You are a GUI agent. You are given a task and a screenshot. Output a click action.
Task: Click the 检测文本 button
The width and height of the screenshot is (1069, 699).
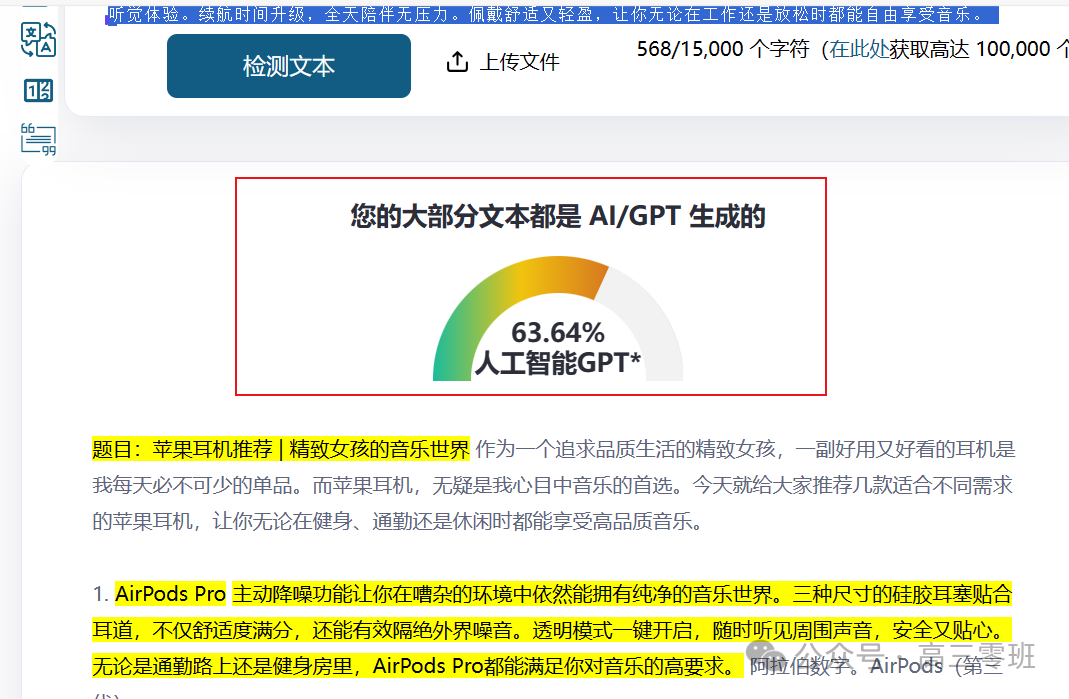[x=288, y=66]
